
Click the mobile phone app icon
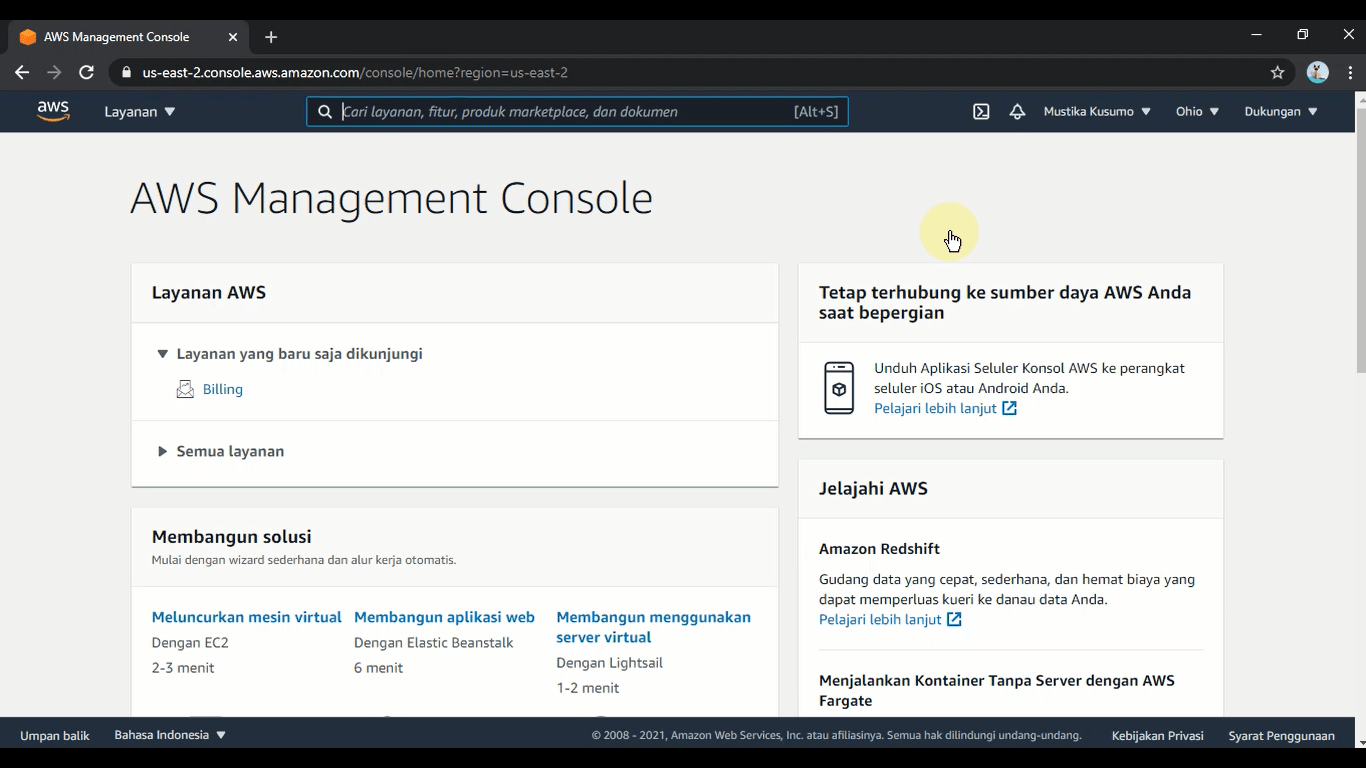pyautogui.click(x=839, y=388)
